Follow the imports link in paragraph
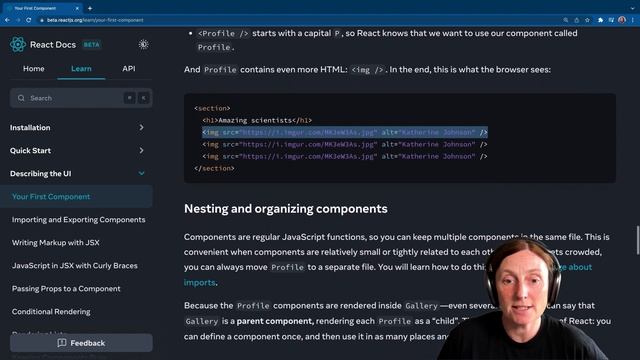 (x=199, y=282)
